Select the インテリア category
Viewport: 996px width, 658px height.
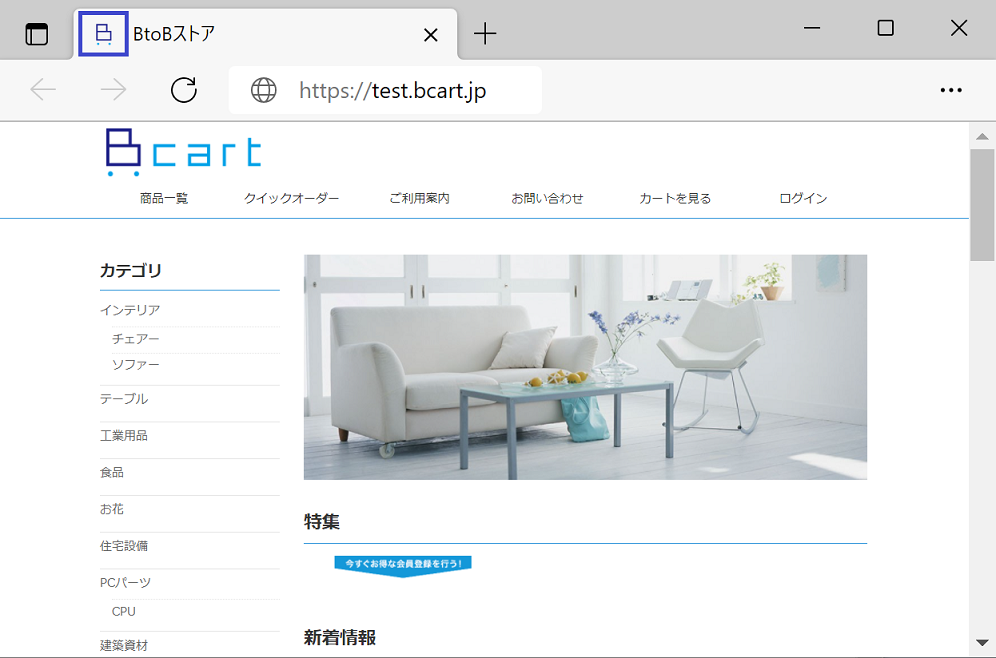coord(130,310)
